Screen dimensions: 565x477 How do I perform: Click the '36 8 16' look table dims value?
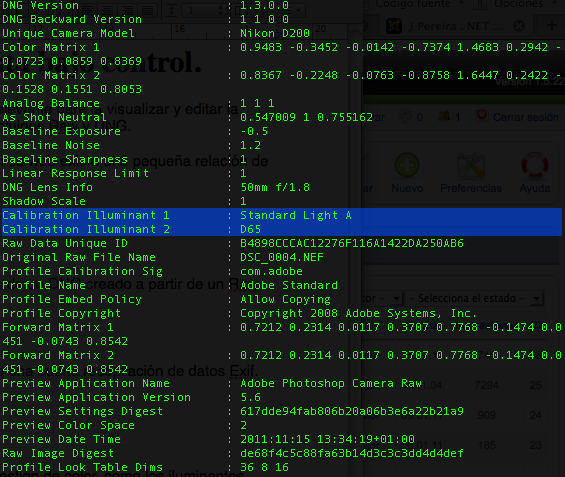[264, 467]
